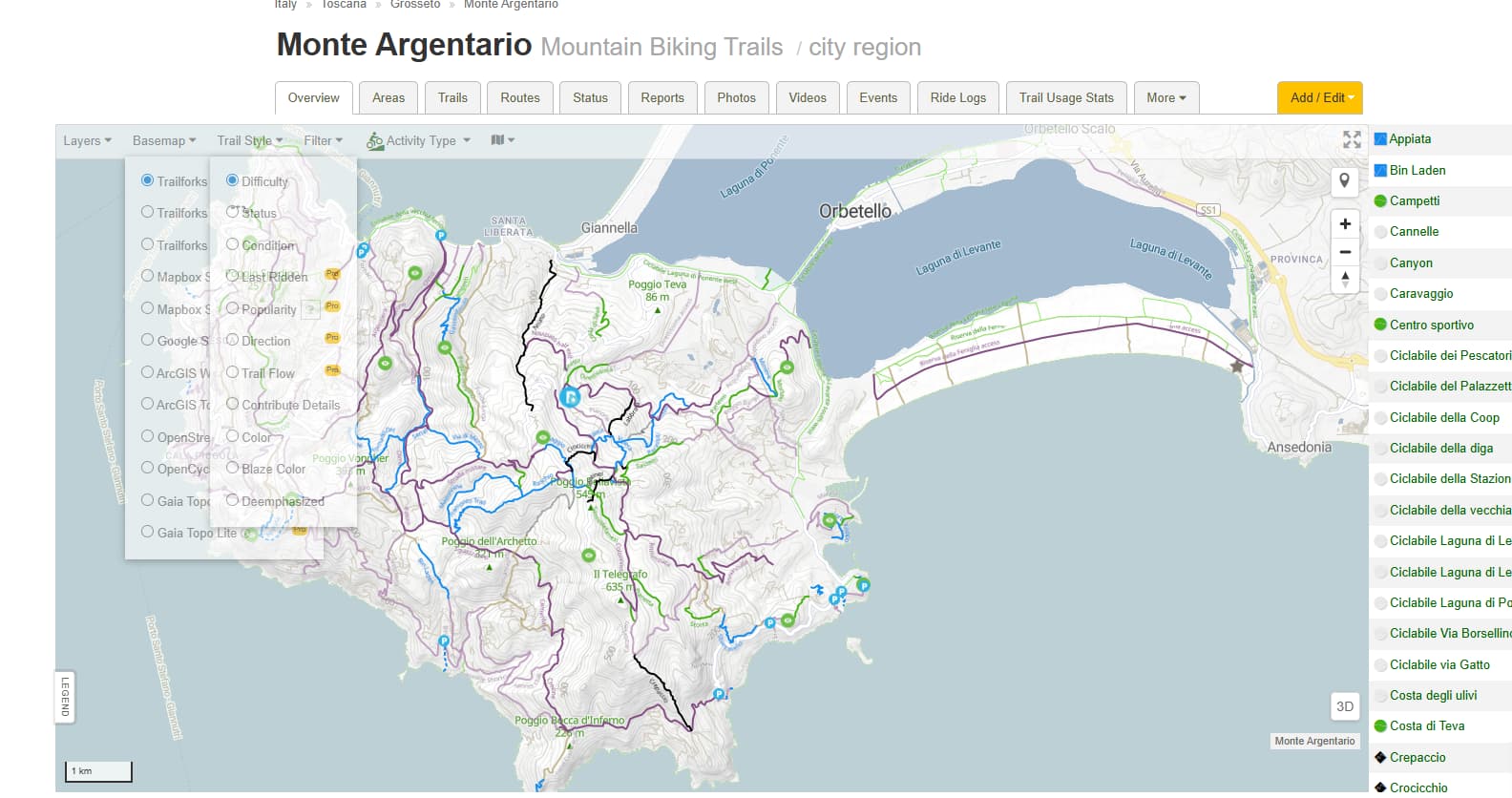Image resolution: width=1512 pixels, height=798 pixels.
Task: Open the Add / Edit dropdown
Action: tap(1320, 97)
